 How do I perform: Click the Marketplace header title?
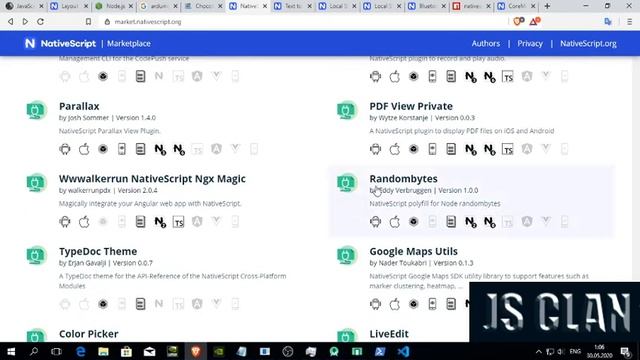point(129,43)
